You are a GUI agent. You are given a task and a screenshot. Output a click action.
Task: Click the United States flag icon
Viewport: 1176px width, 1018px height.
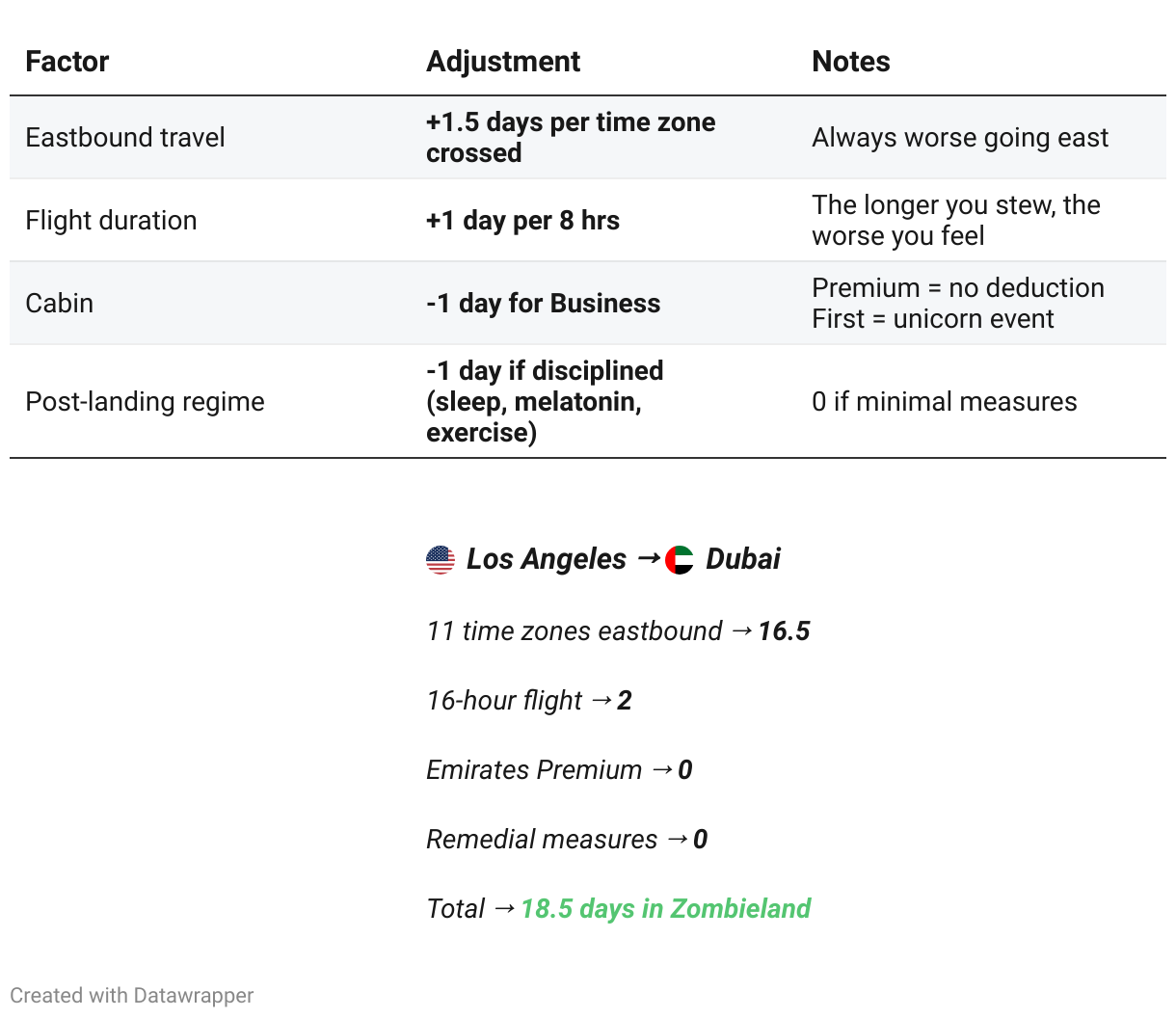pyautogui.click(x=441, y=560)
